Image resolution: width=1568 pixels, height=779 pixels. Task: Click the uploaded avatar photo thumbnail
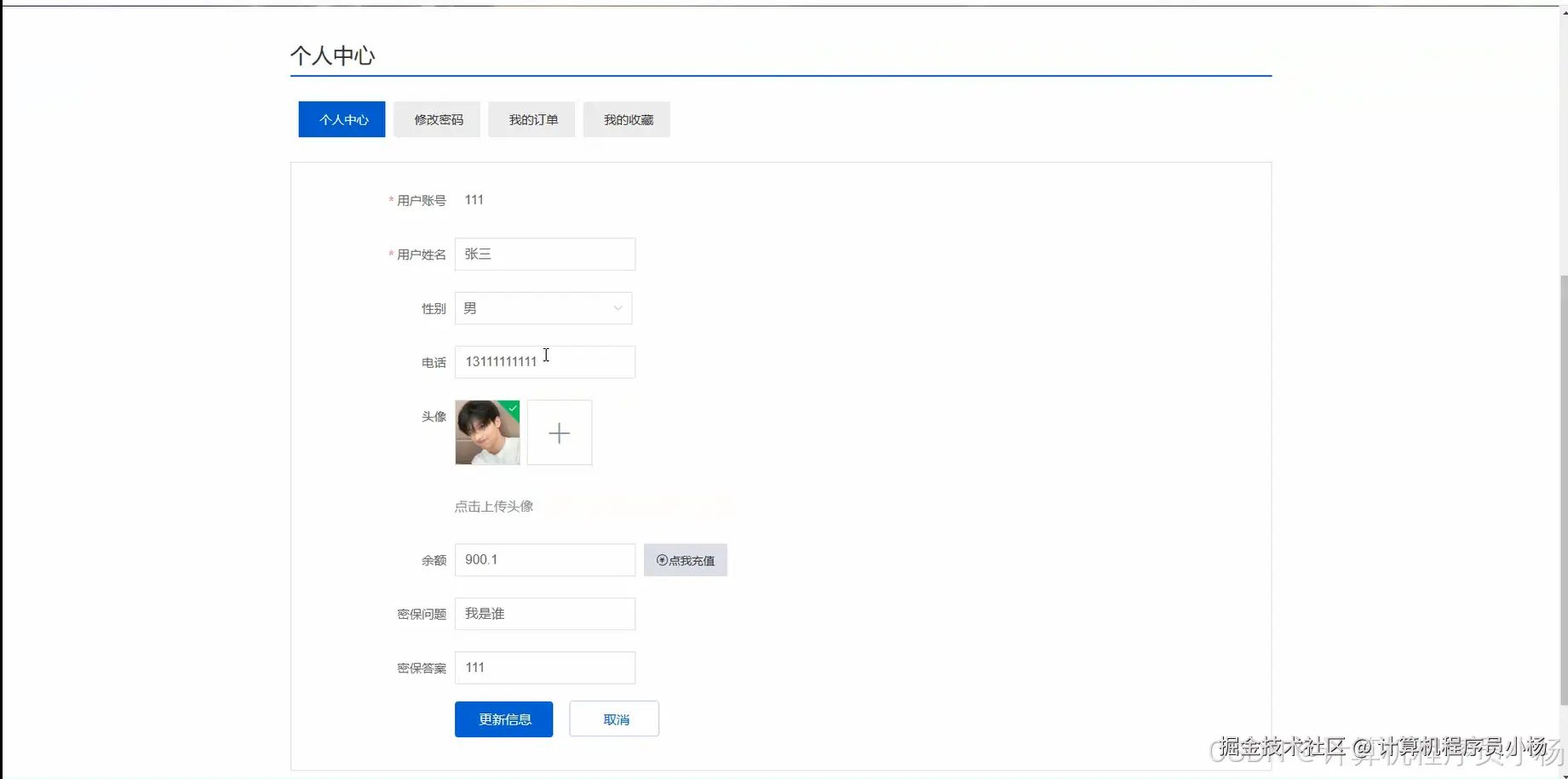coord(486,432)
